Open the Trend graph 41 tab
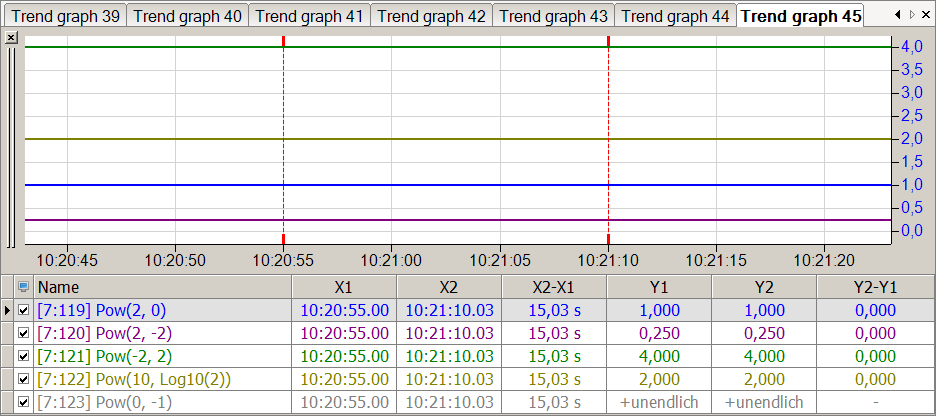 pyautogui.click(x=309, y=16)
